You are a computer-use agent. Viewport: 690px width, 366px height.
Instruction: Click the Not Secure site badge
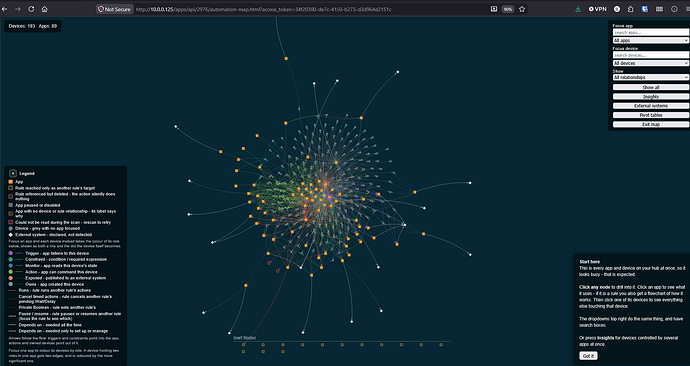click(114, 9)
